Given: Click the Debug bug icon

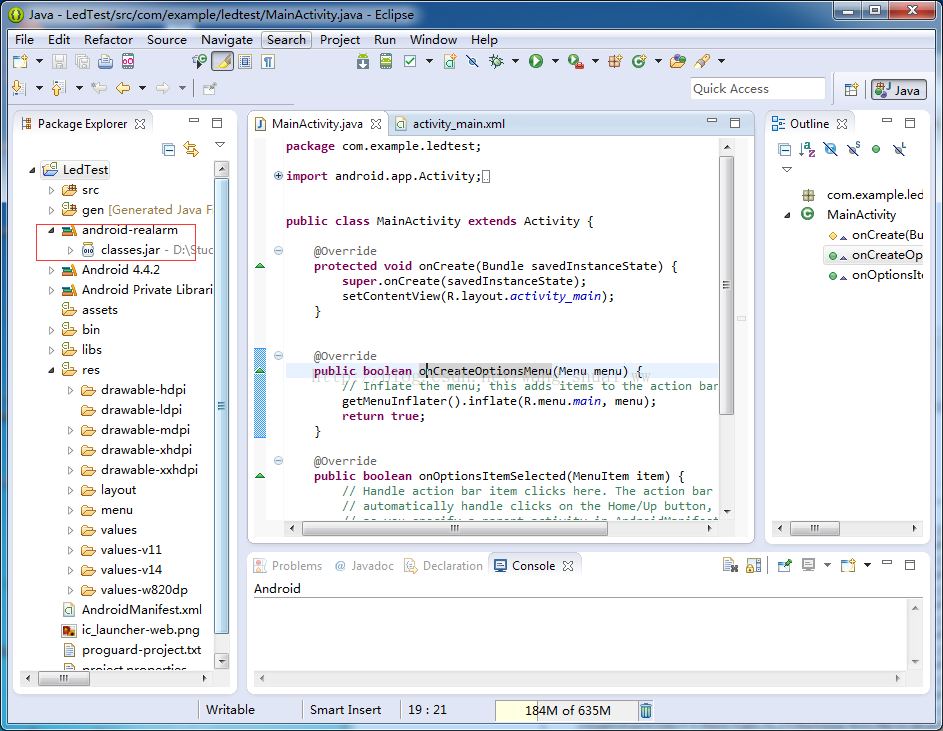Looking at the screenshot, I should coord(496,61).
